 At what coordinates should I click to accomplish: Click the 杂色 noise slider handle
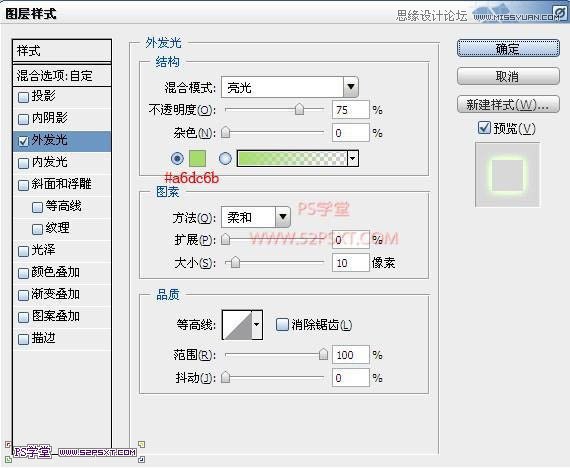[225, 132]
